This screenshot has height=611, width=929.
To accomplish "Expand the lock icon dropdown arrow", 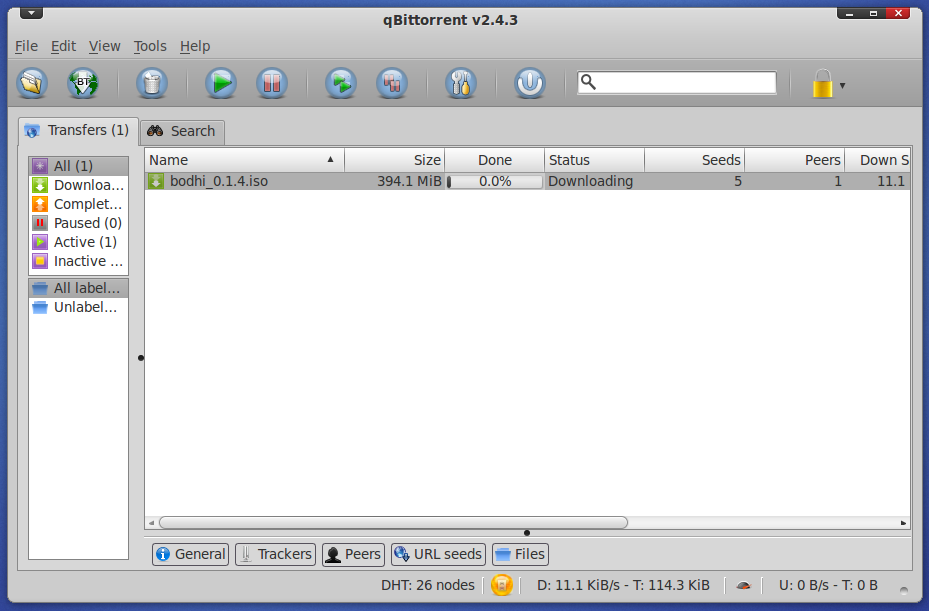I will [x=842, y=85].
